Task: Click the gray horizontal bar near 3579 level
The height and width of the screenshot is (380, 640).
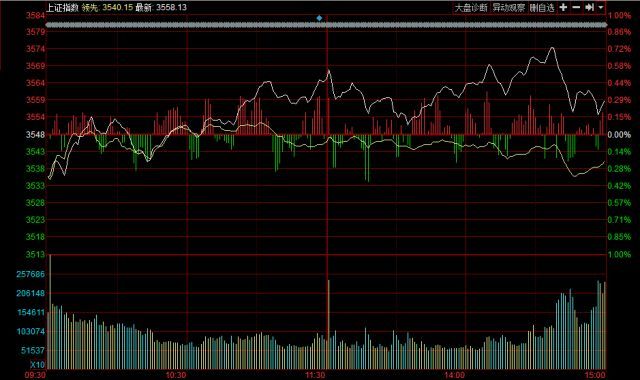Action: pyautogui.click(x=327, y=25)
